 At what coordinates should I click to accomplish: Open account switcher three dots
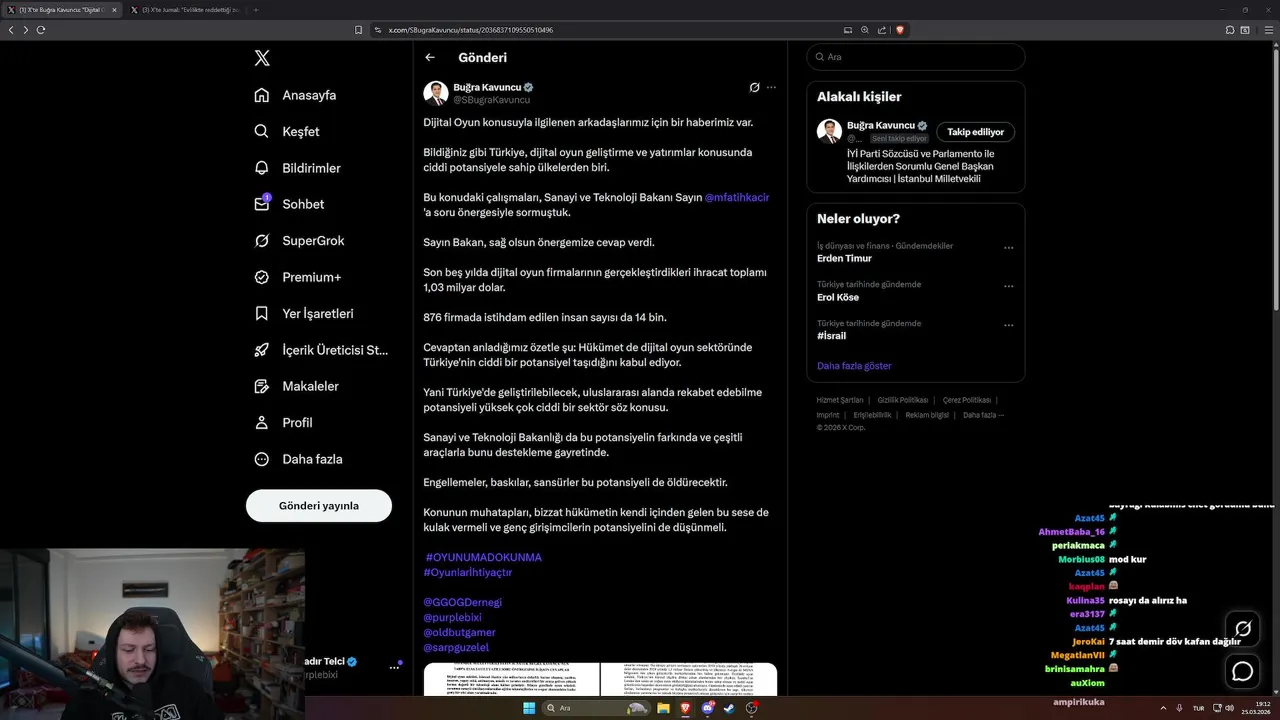coord(394,668)
